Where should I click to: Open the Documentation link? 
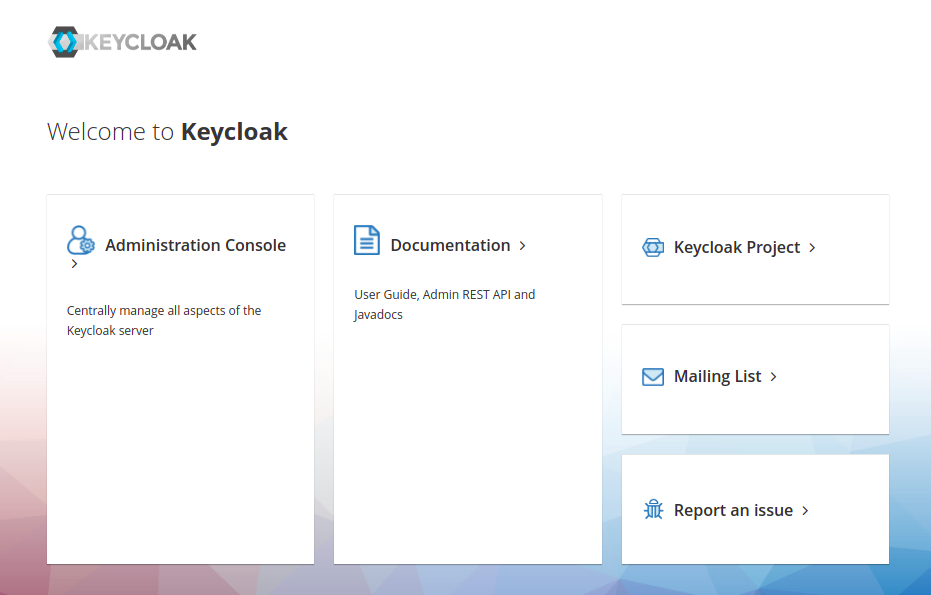pos(450,245)
